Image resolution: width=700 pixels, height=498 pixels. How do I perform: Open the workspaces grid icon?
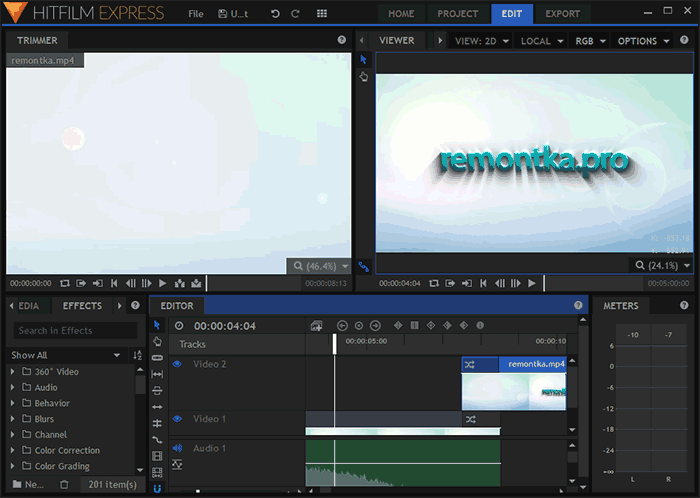tap(322, 14)
